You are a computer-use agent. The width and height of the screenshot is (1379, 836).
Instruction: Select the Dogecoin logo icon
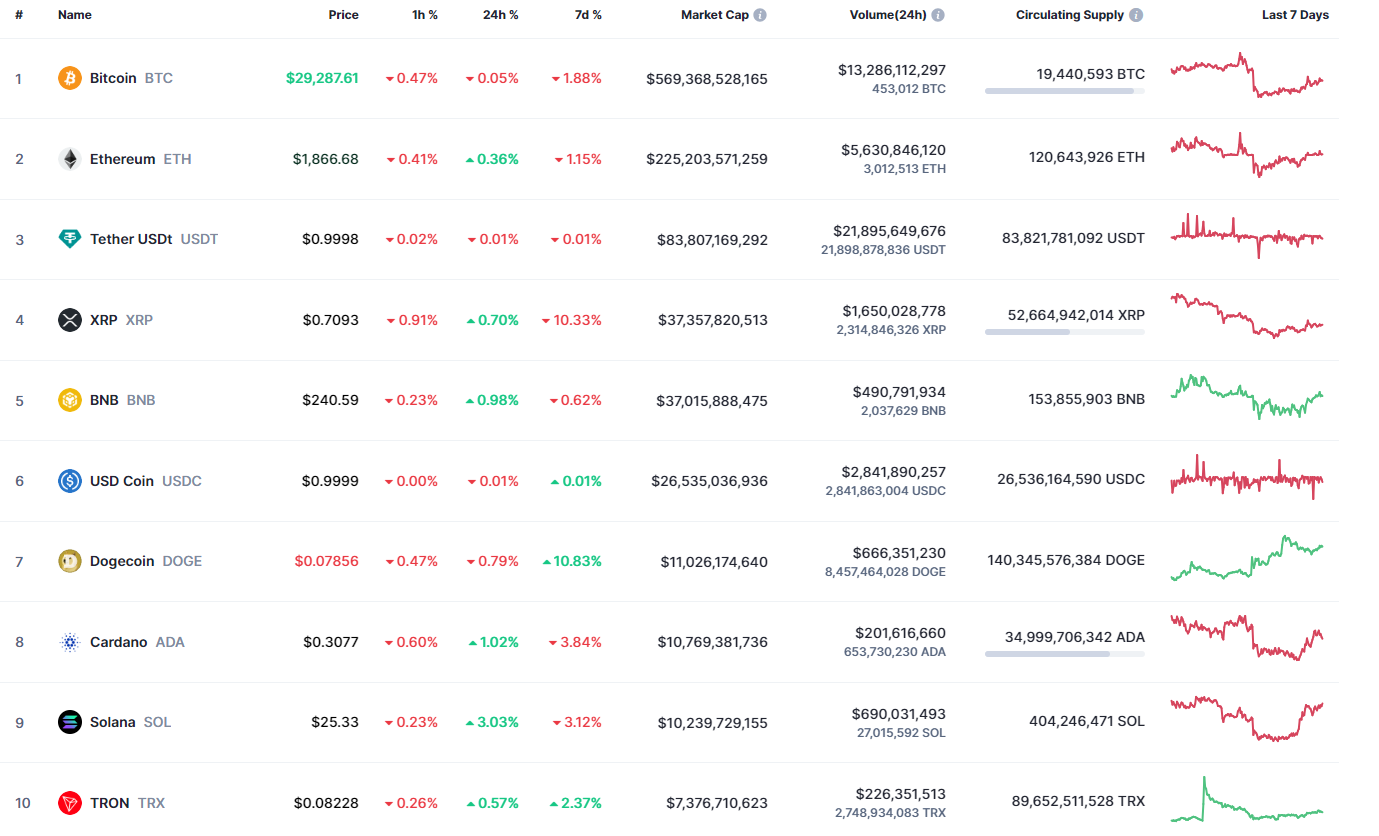click(x=68, y=560)
